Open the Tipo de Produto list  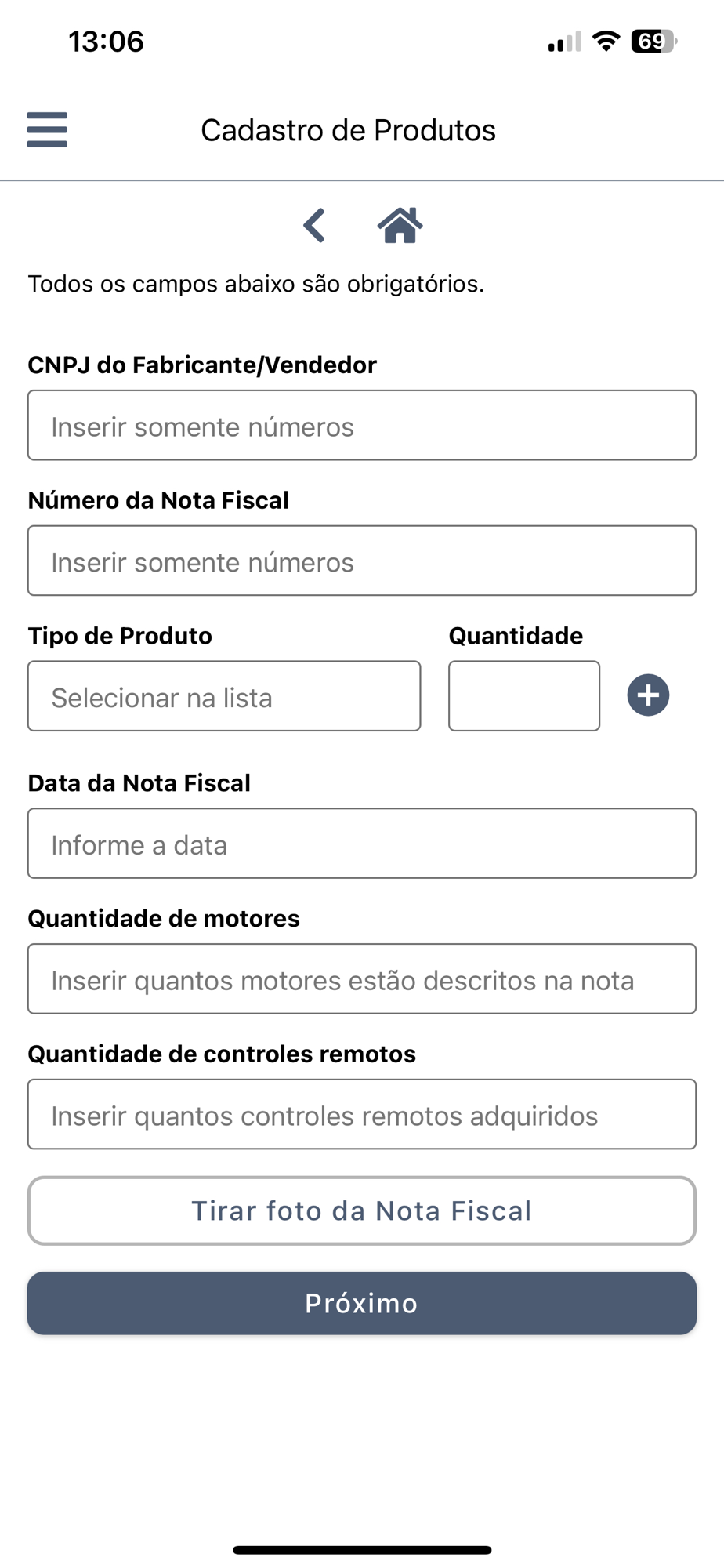click(x=224, y=696)
